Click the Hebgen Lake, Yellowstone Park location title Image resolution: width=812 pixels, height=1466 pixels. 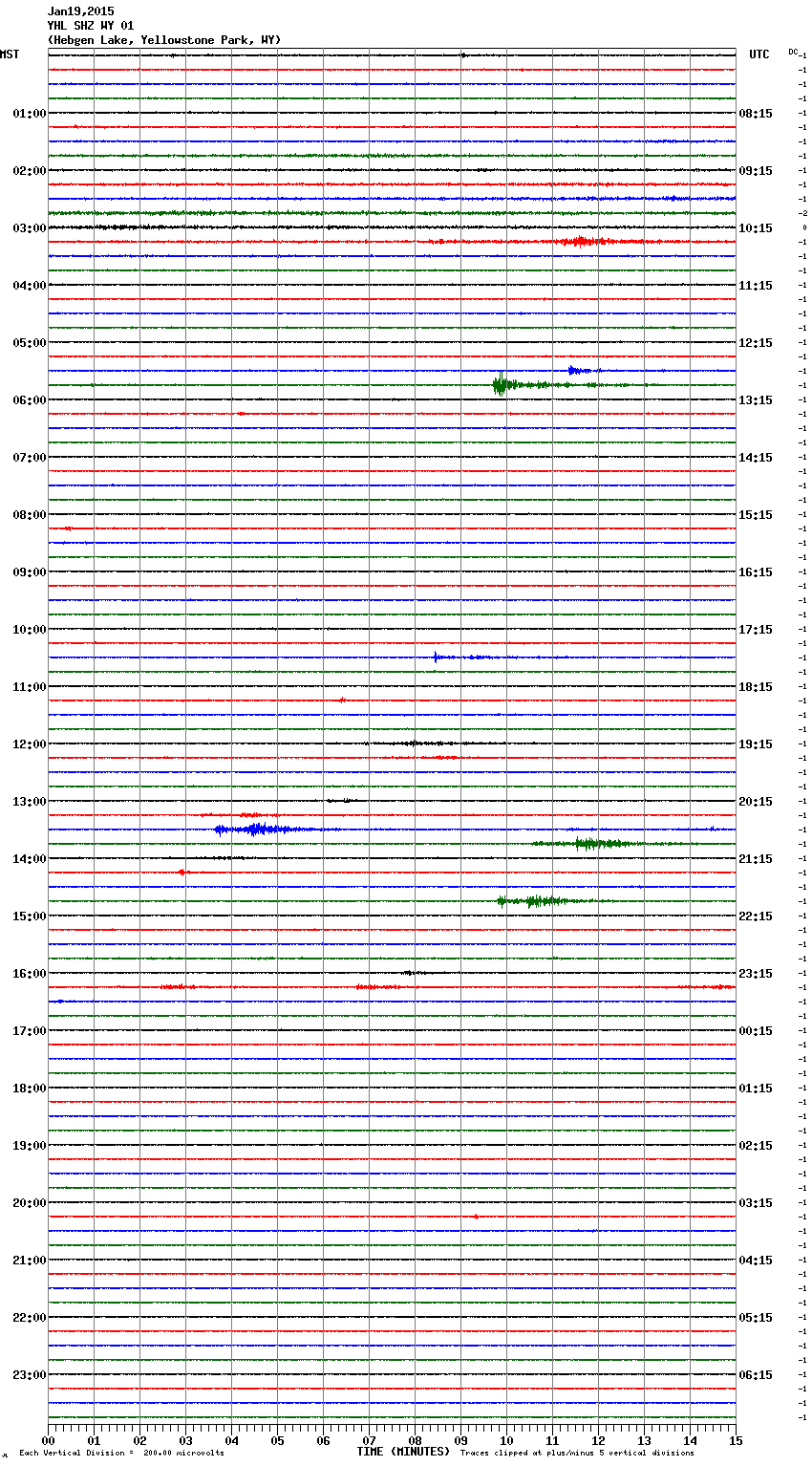pyautogui.click(x=164, y=40)
